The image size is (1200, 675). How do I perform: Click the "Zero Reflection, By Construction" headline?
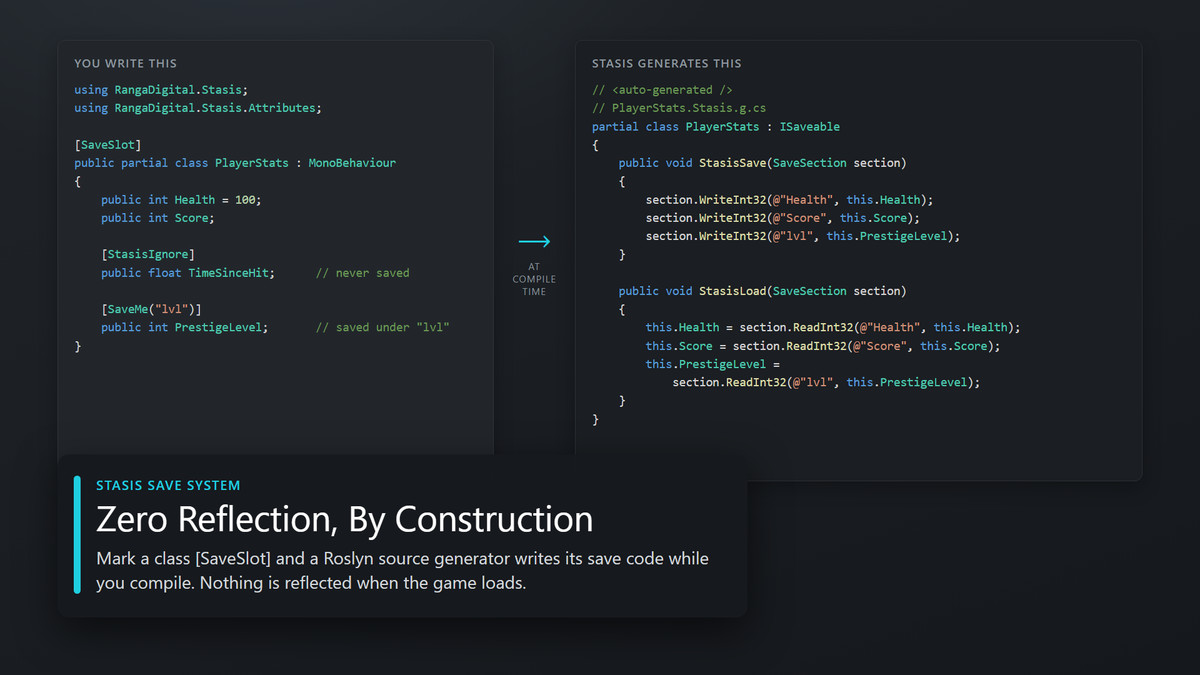coord(344,519)
